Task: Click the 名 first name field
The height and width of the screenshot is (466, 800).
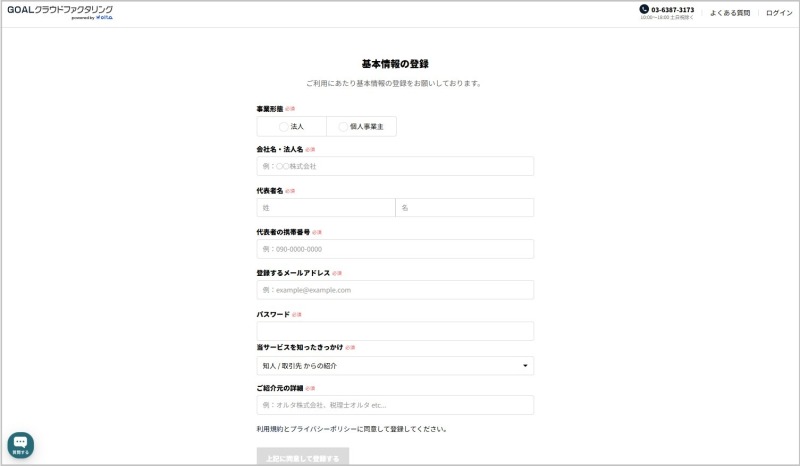Action: pyautogui.click(x=464, y=208)
